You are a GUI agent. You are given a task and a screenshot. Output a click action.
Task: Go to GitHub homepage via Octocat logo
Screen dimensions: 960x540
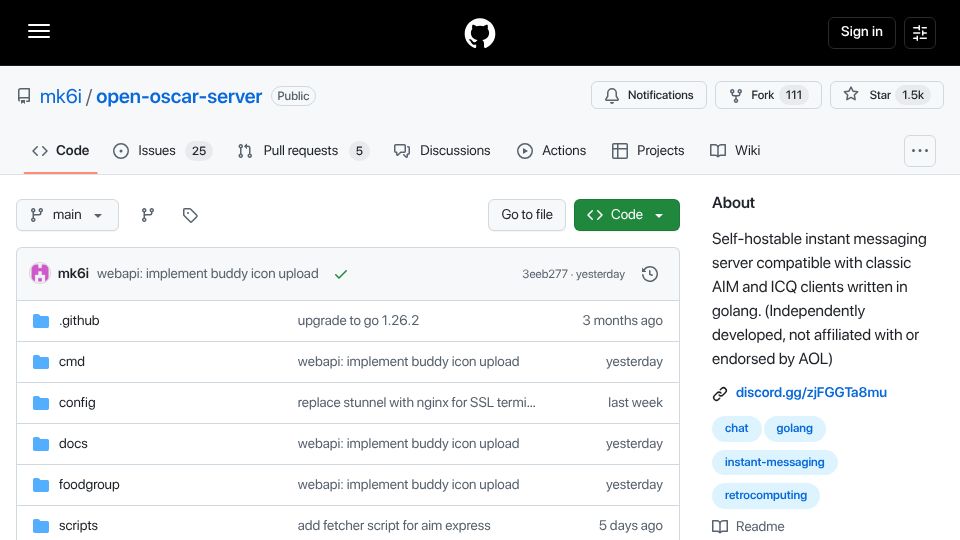coord(479,33)
